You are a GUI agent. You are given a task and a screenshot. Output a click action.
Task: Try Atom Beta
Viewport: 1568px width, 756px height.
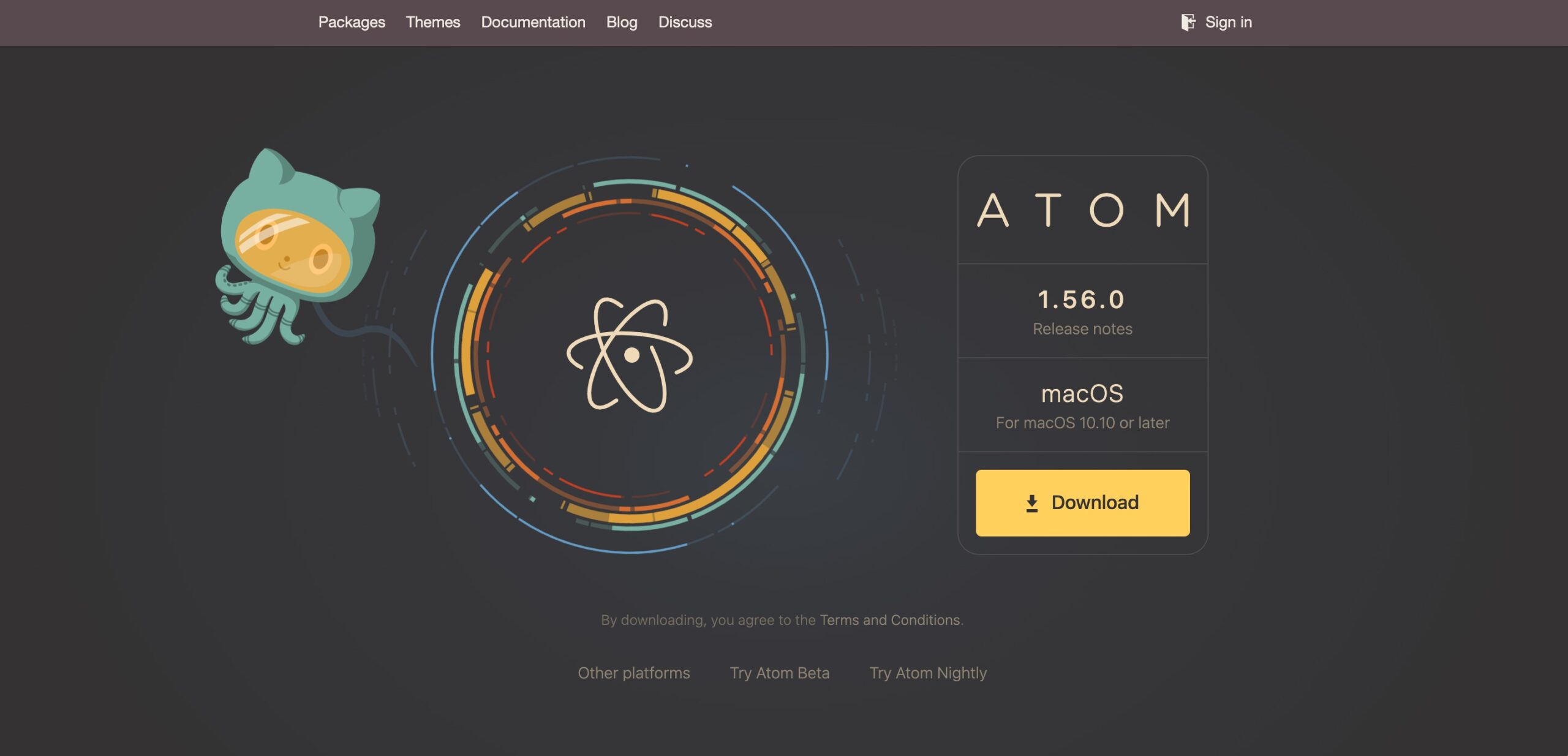(x=779, y=672)
